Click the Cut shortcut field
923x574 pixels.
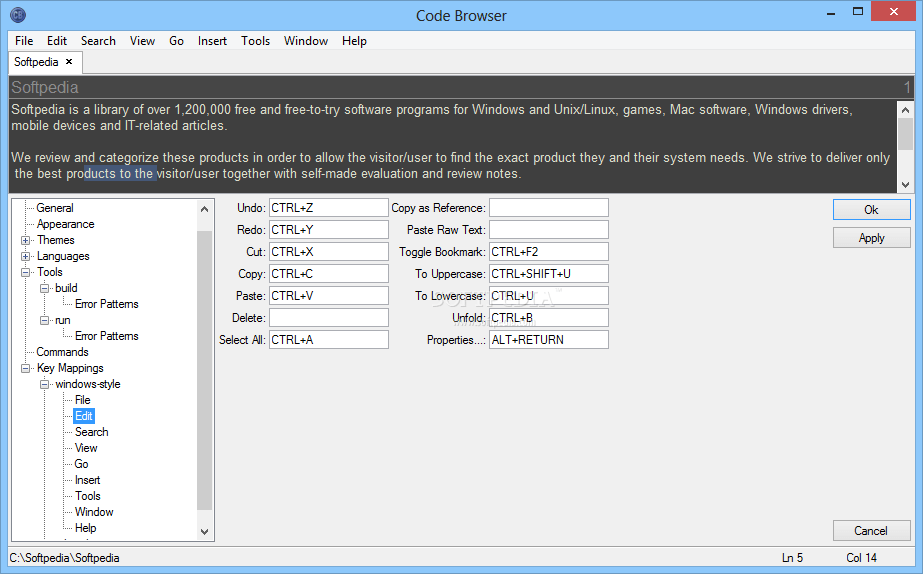(x=328, y=252)
